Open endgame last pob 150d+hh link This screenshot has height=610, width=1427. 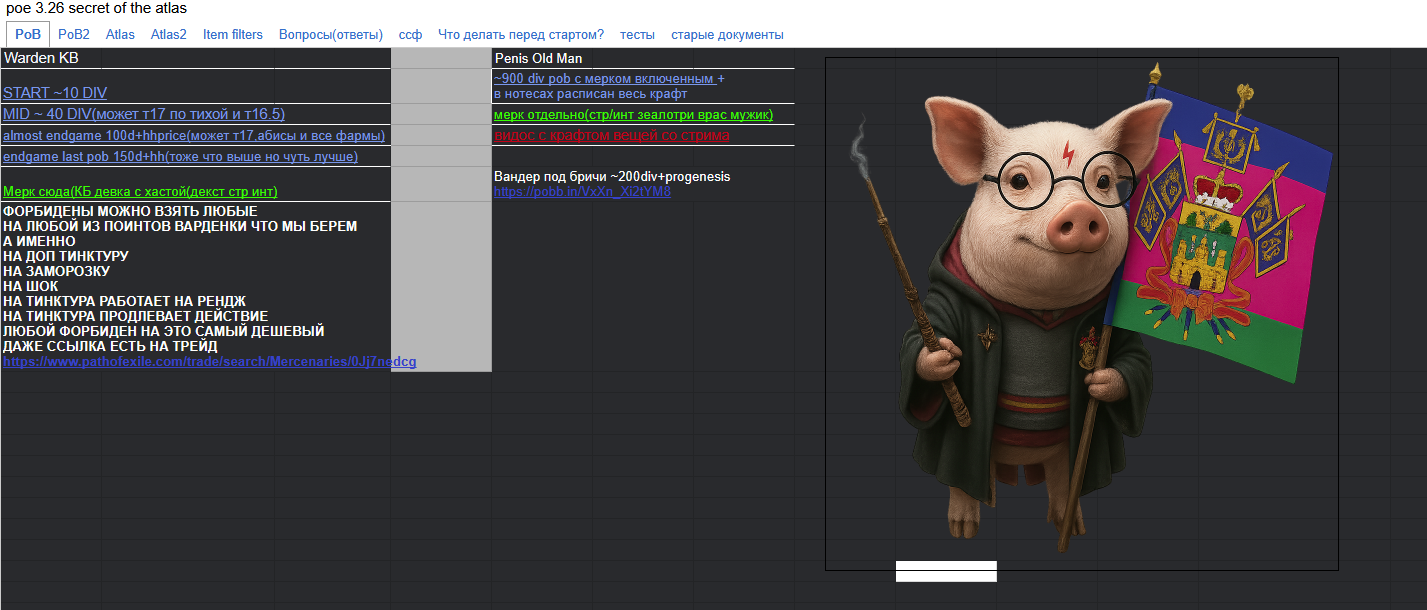tap(180, 156)
